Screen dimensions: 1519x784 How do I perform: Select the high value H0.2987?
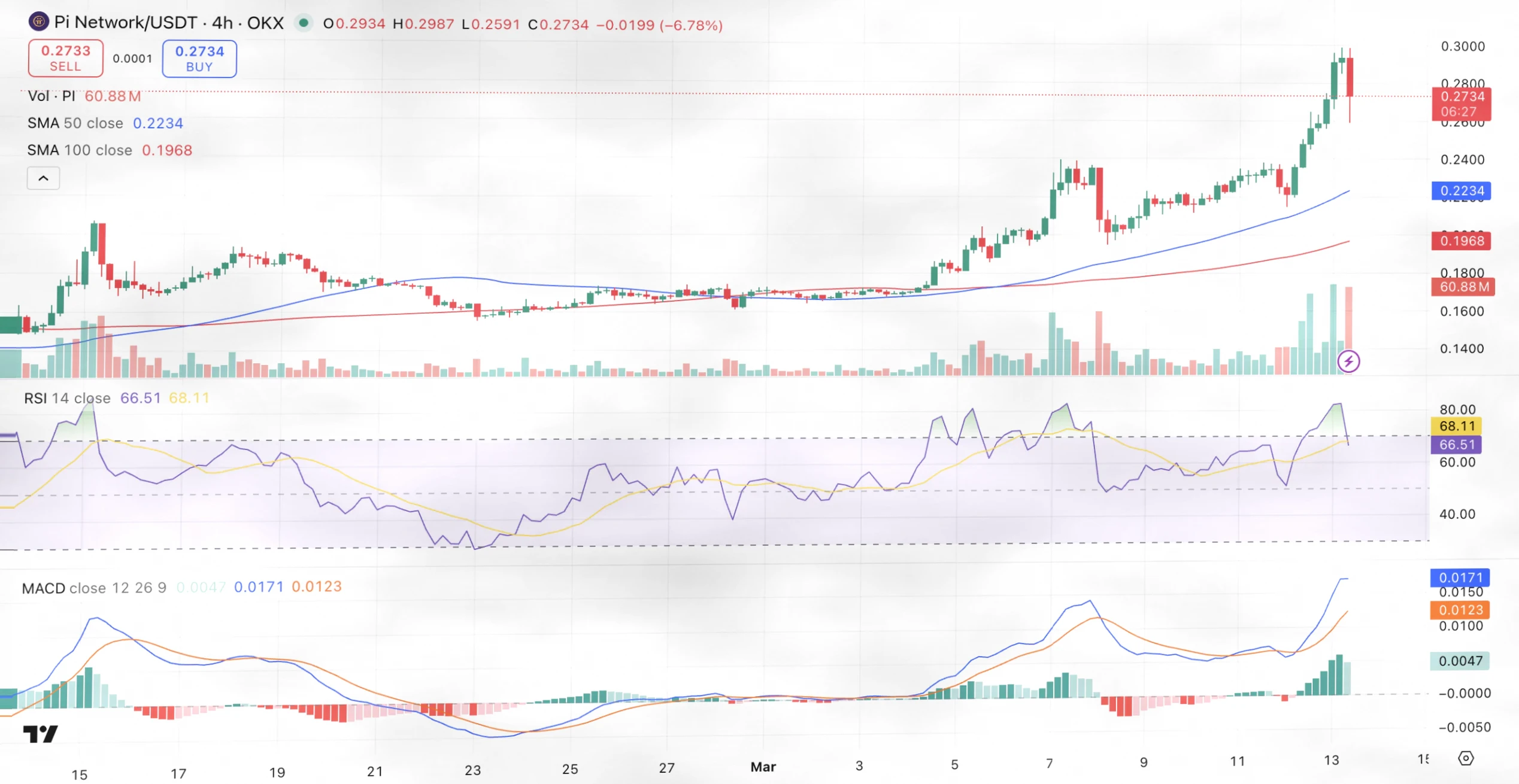[x=423, y=25]
